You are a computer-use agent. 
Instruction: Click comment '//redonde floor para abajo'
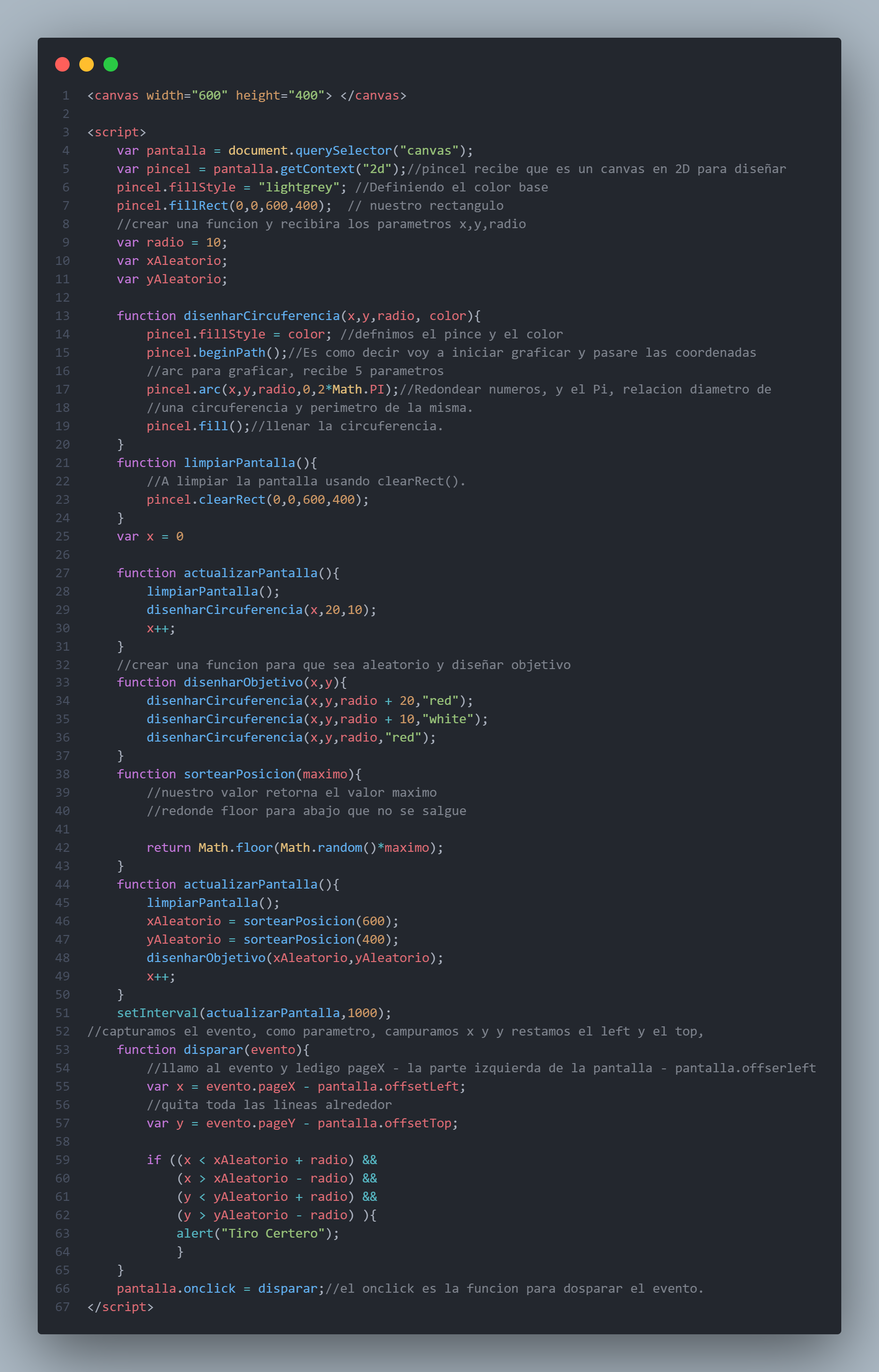306,810
